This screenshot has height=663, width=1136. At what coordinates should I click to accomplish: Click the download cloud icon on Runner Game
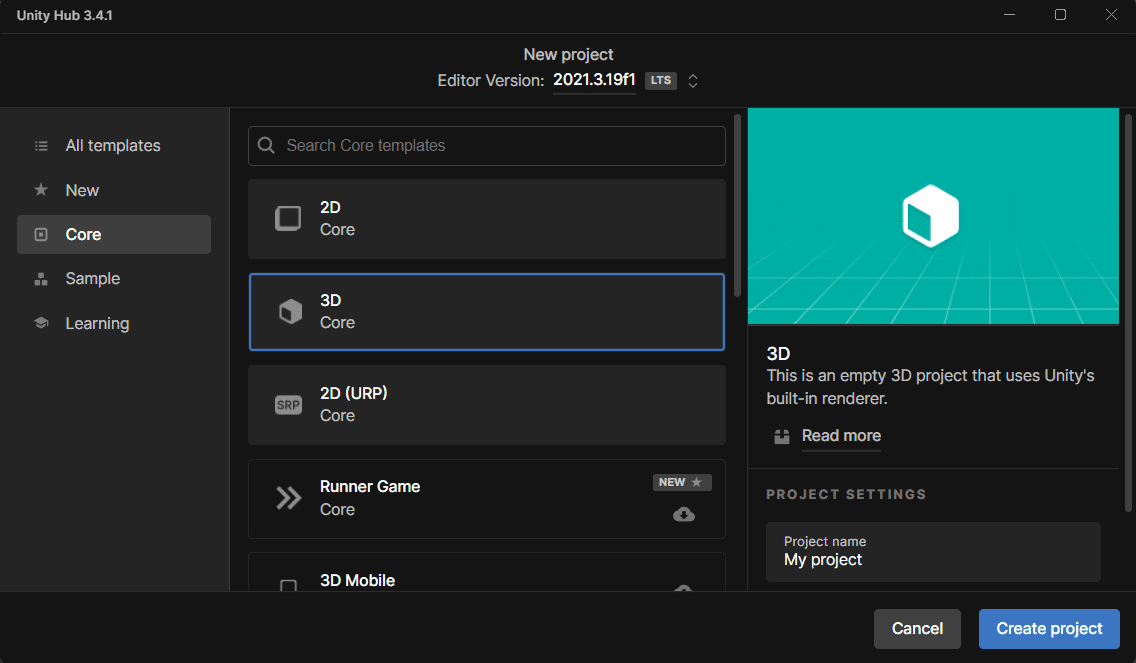coord(683,514)
